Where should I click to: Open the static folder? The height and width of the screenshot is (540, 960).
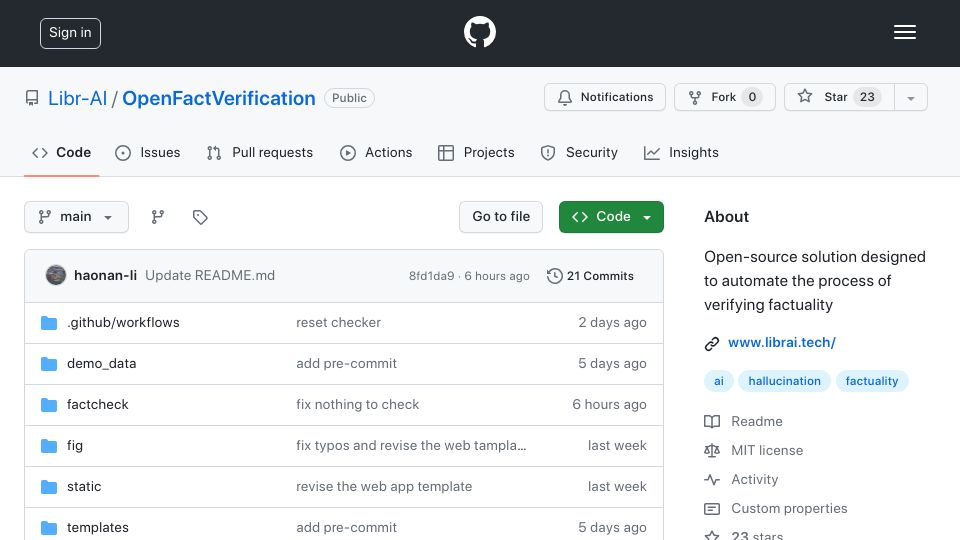(x=84, y=487)
